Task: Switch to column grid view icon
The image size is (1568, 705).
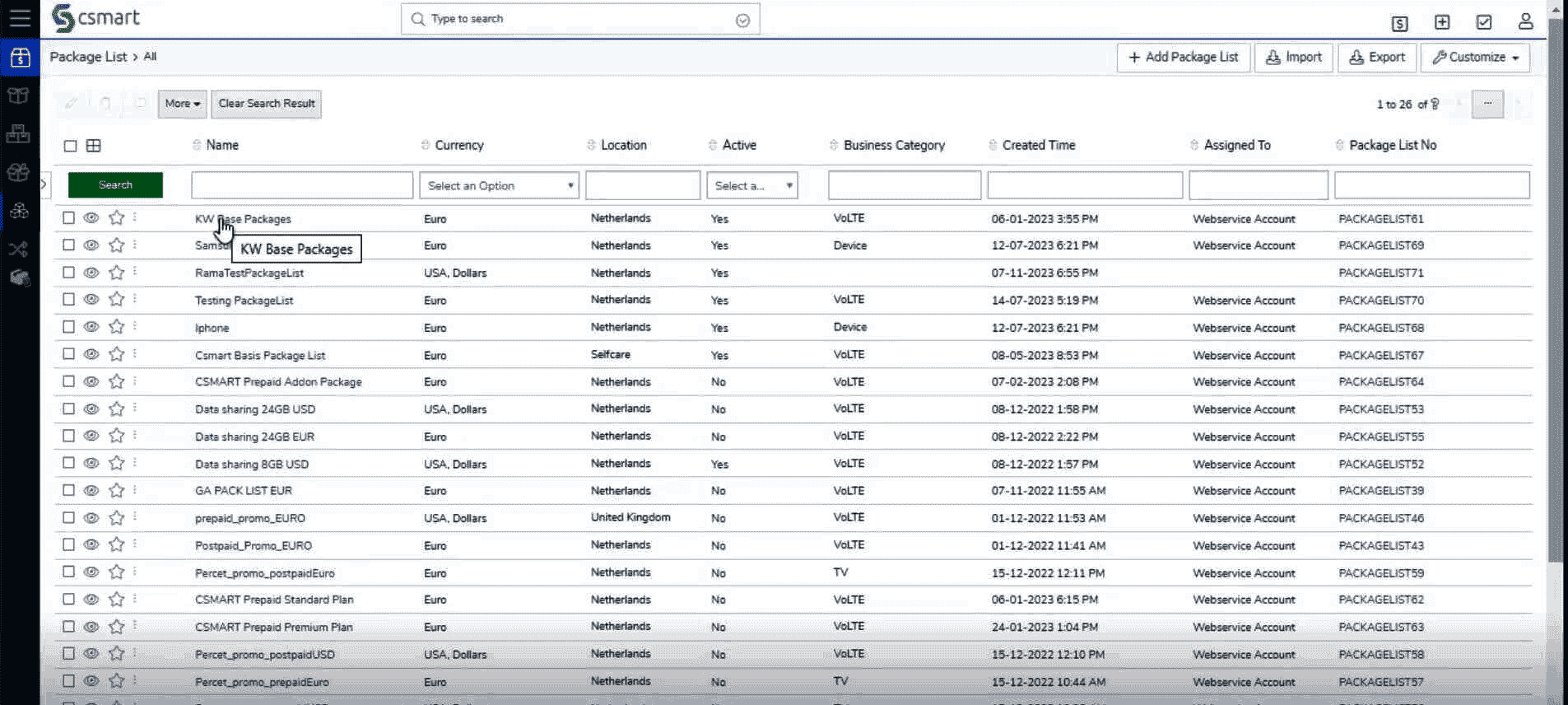Action: coord(94,146)
